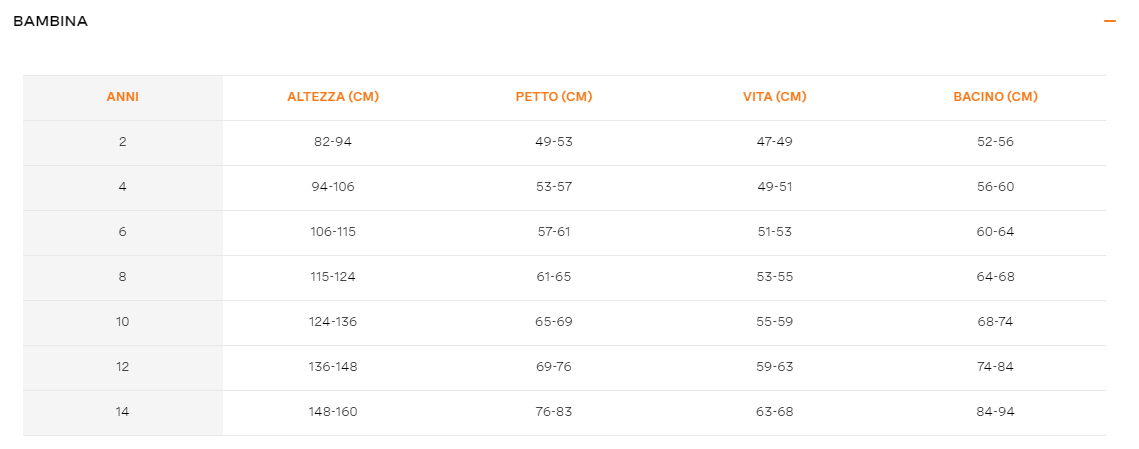Select the age 12 row label

[x=123, y=367]
